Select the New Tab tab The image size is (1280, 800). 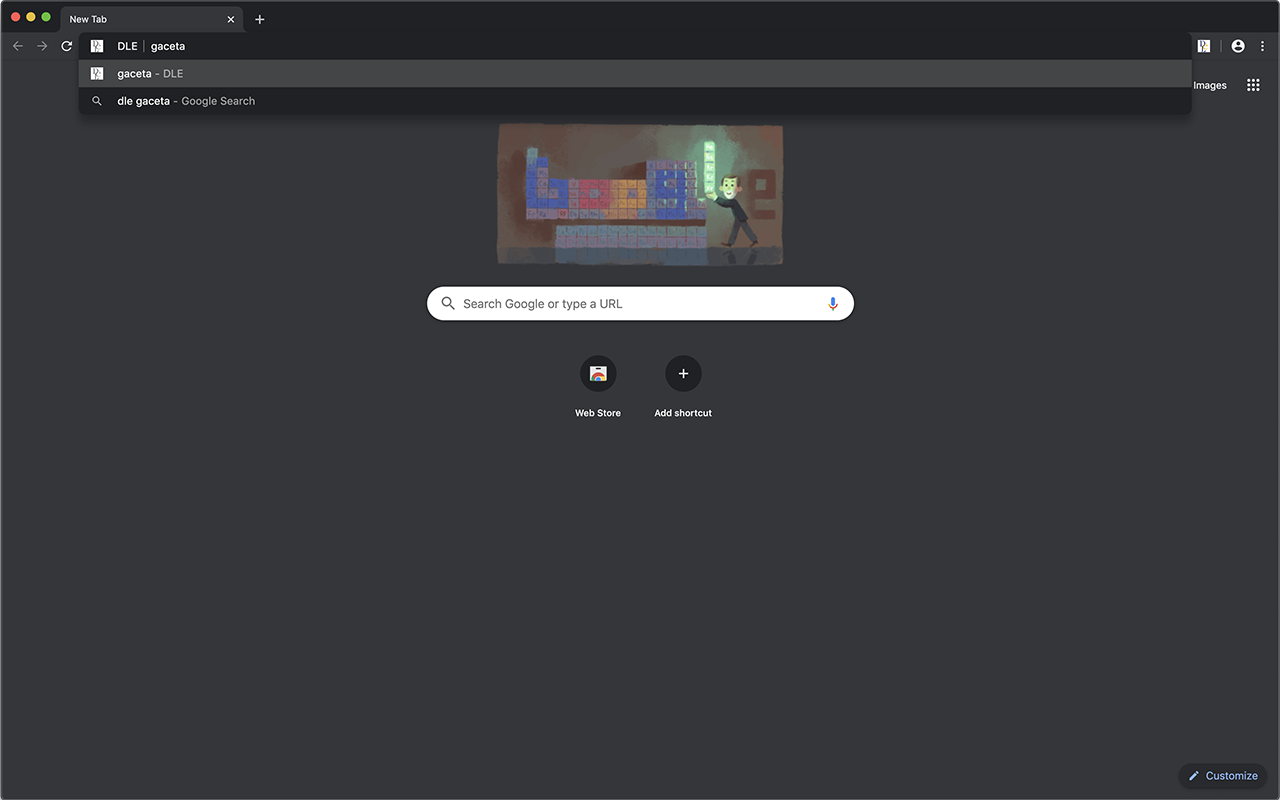click(x=152, y=19)
